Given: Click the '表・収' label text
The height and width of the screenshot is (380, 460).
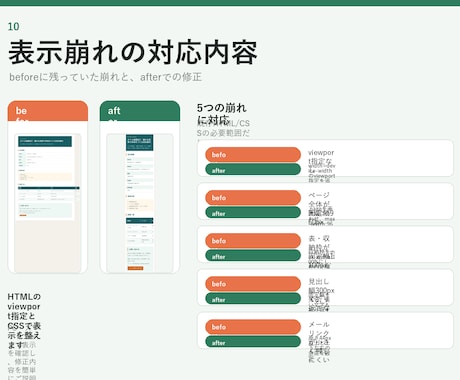Looking at the screenshot, I should [319, 238].
